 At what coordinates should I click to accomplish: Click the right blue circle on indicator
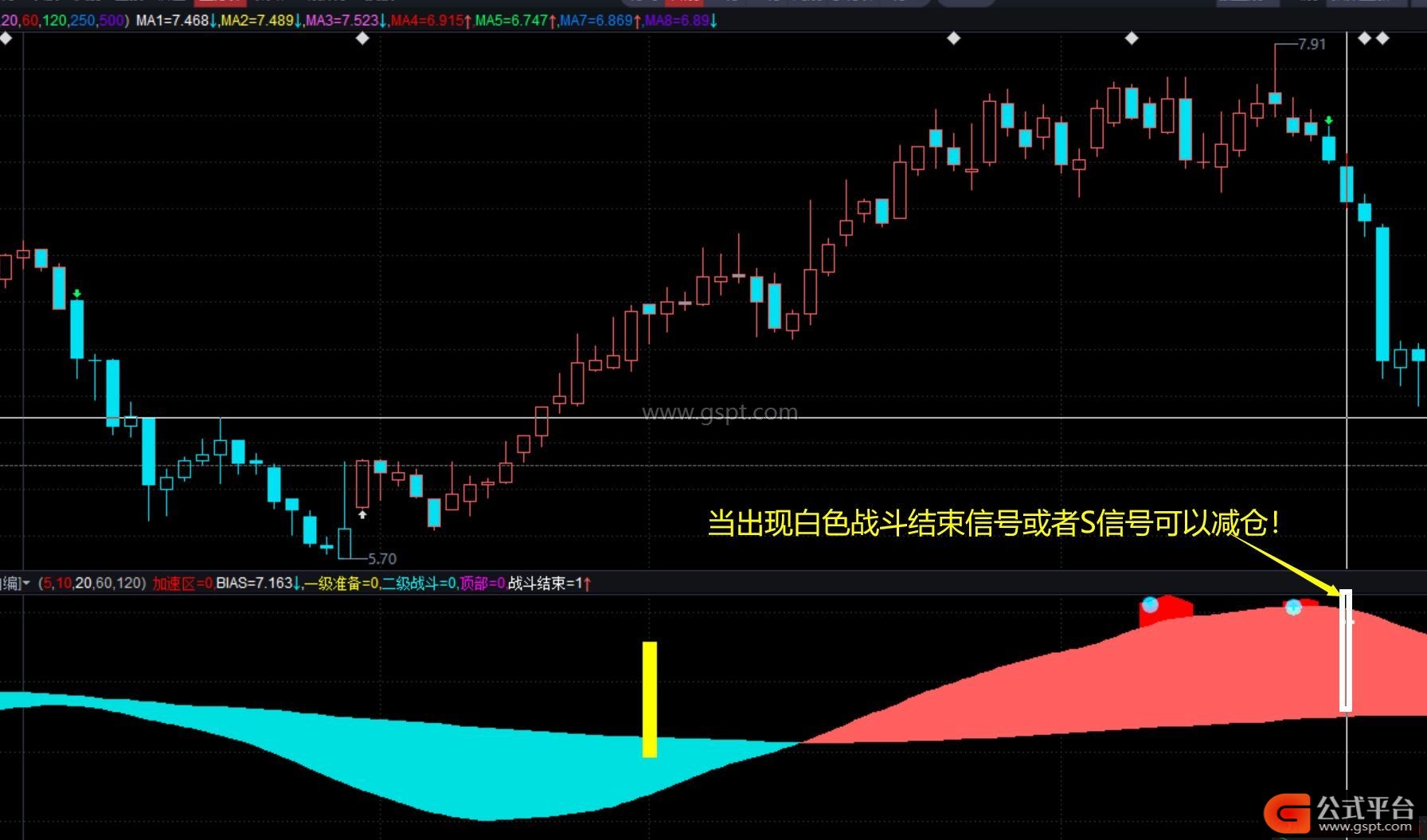pos(1293,608)
